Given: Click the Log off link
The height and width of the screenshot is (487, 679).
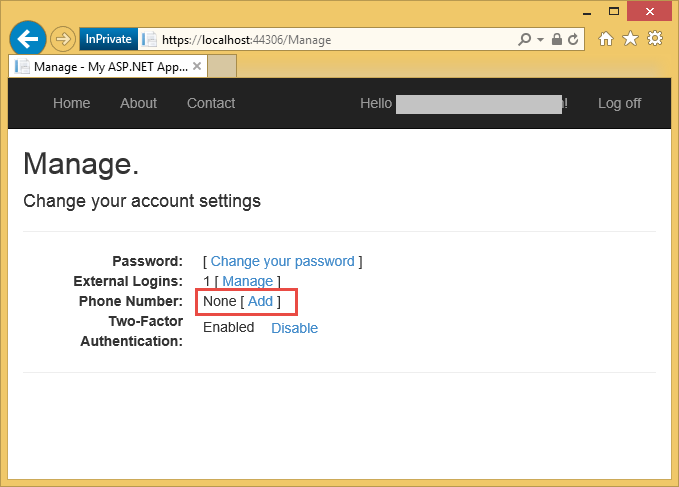Looking at the screenshot, I should [619, 103].
